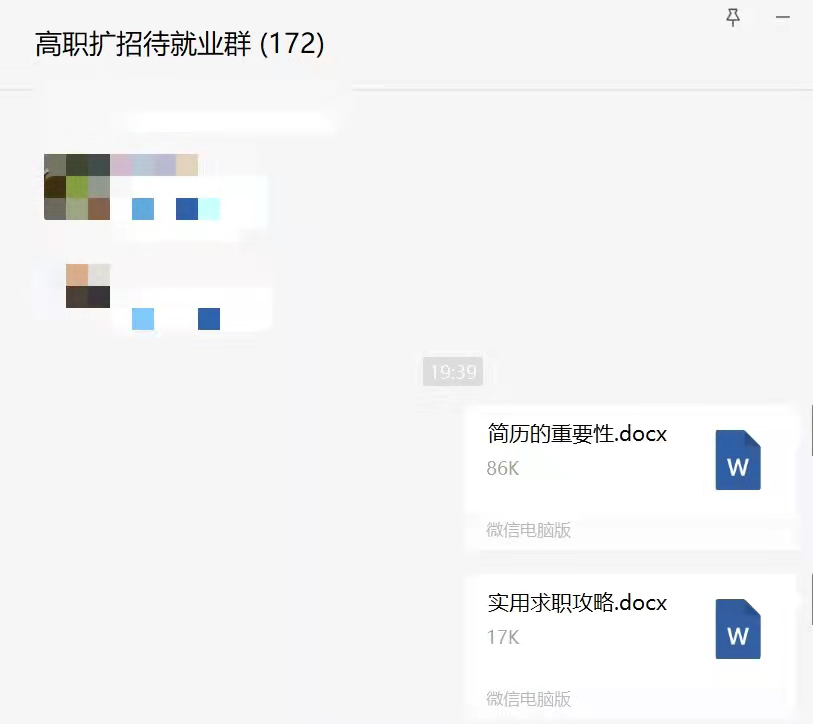This screenshot has width=813, height=724.
Task: Open Word icon of 简历的重要性.docx
Action: (x=738, y=460)
